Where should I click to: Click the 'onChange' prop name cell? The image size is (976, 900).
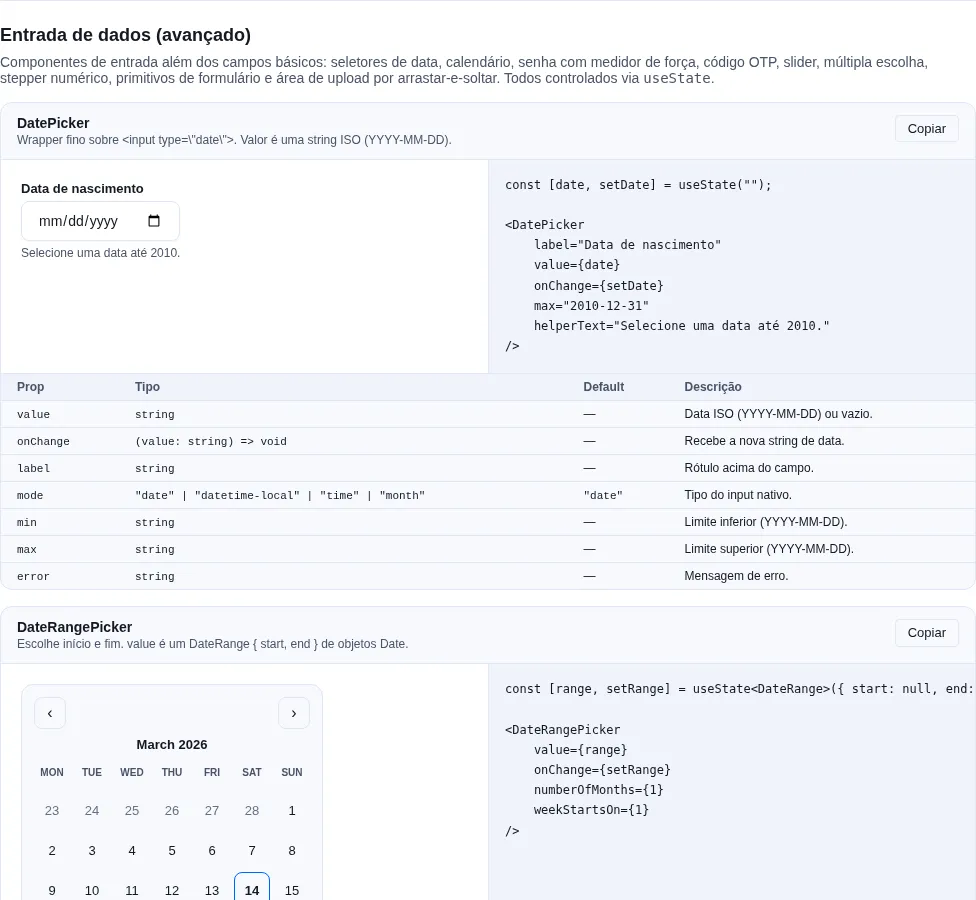tap(43, 441)
